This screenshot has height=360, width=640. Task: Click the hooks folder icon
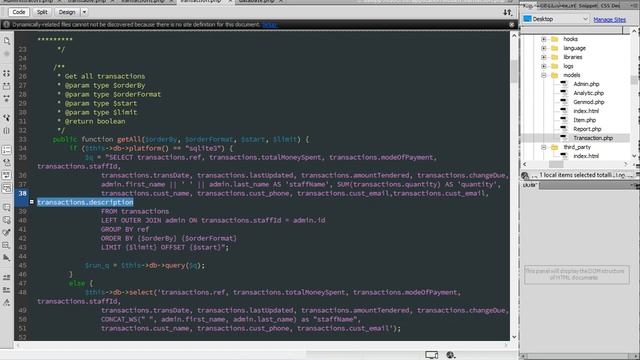(x=554, y=39)
